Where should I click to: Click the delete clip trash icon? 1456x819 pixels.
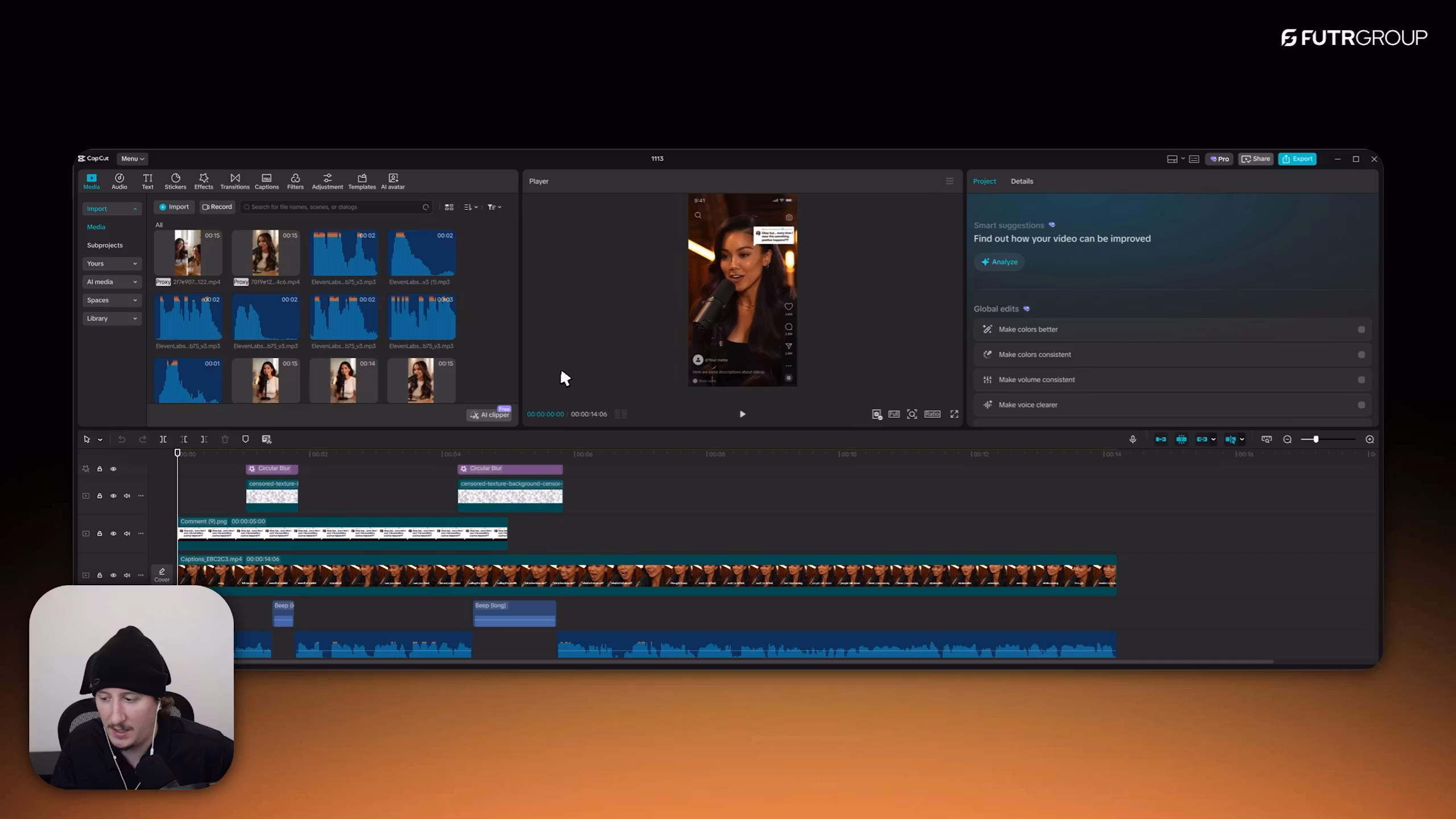pyautogui.click(x=225, y=439)
